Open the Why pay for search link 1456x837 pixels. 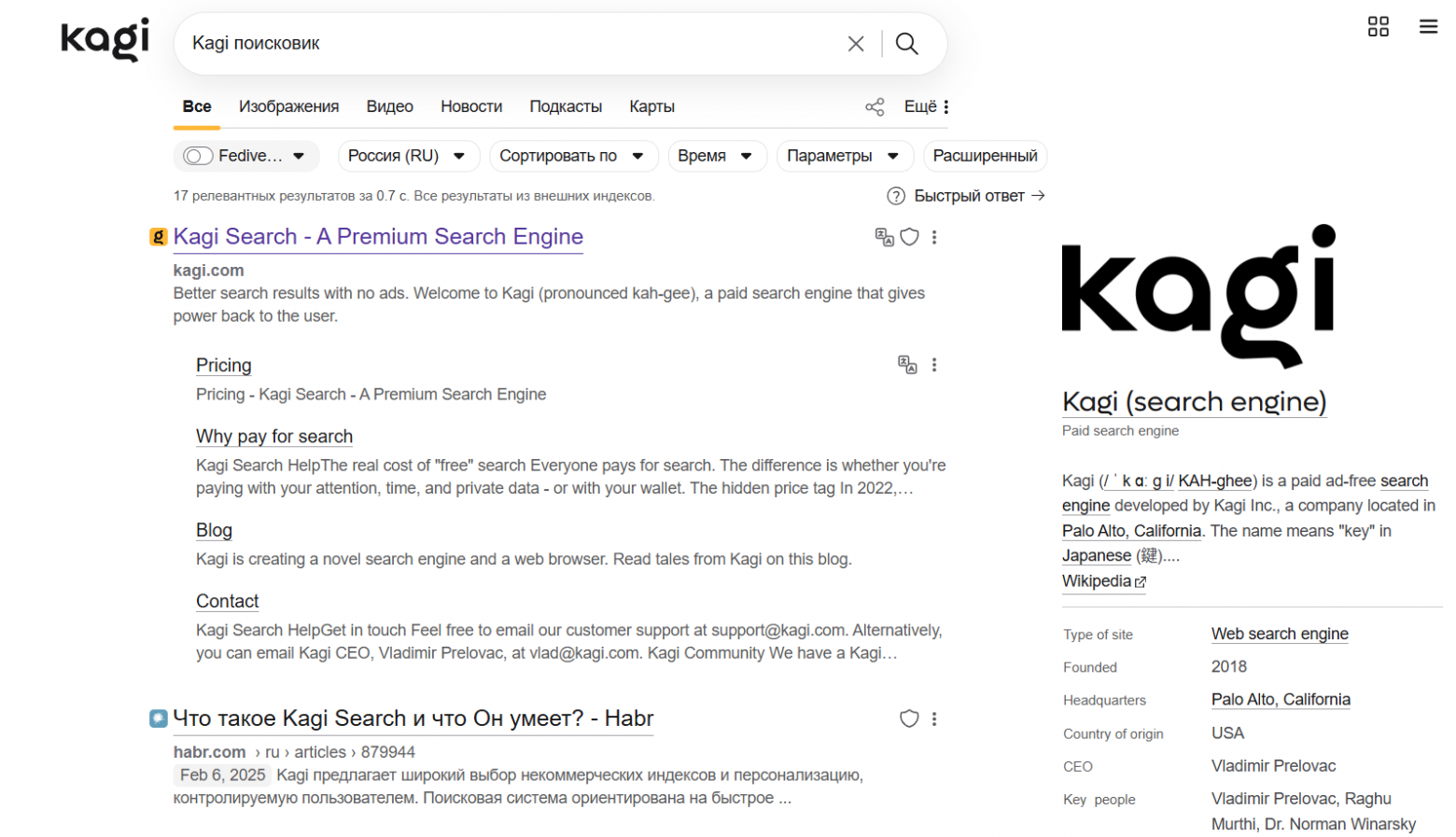(274, 436)
